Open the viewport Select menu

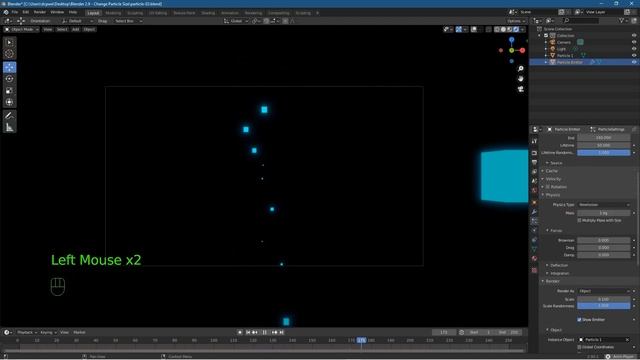pos(62,29)
